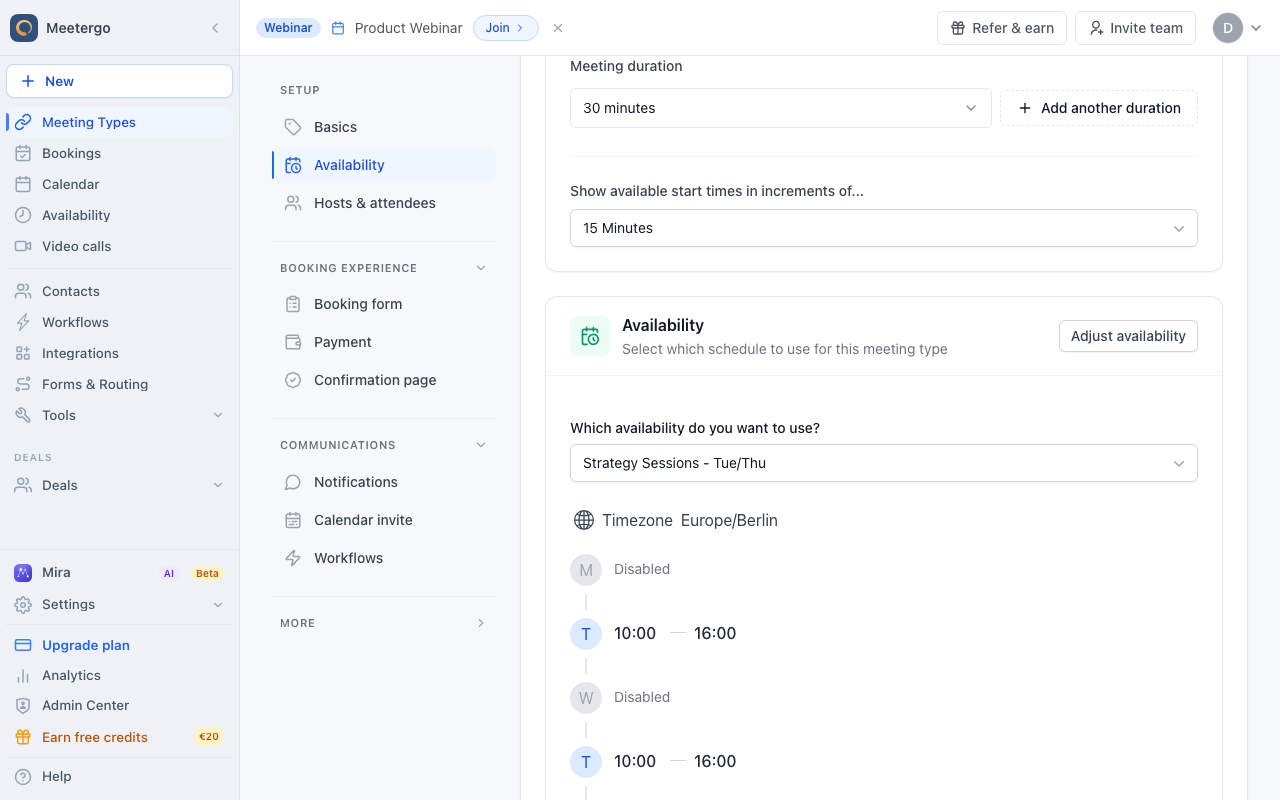
Task: Click the user avatar D
Action: pos(1228,28)
